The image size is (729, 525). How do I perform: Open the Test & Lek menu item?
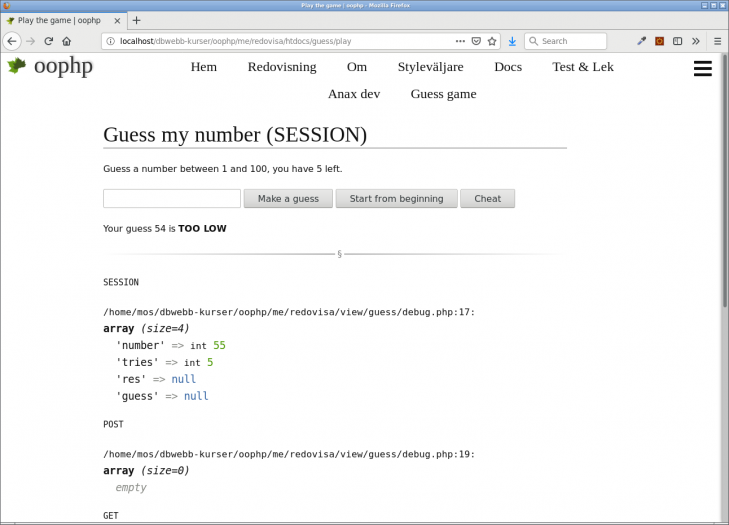[x=583, y=67]
